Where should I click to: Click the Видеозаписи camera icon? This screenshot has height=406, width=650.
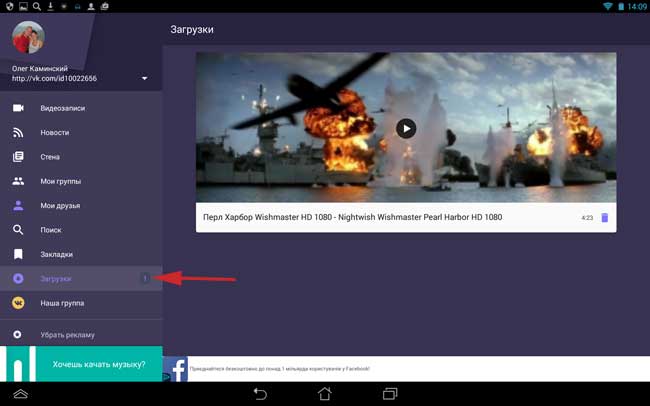pos(18,108)
